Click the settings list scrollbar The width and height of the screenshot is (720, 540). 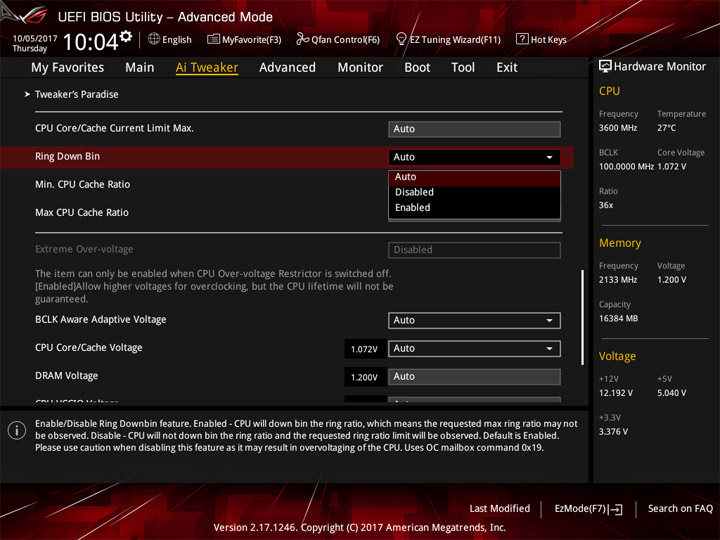click(x=582, y=317)
